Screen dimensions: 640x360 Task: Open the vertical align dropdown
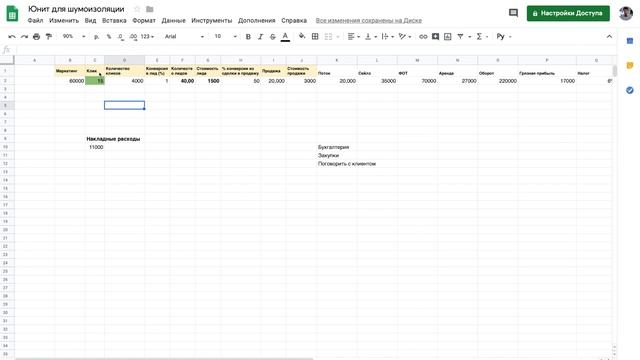[x=370, y=37]
